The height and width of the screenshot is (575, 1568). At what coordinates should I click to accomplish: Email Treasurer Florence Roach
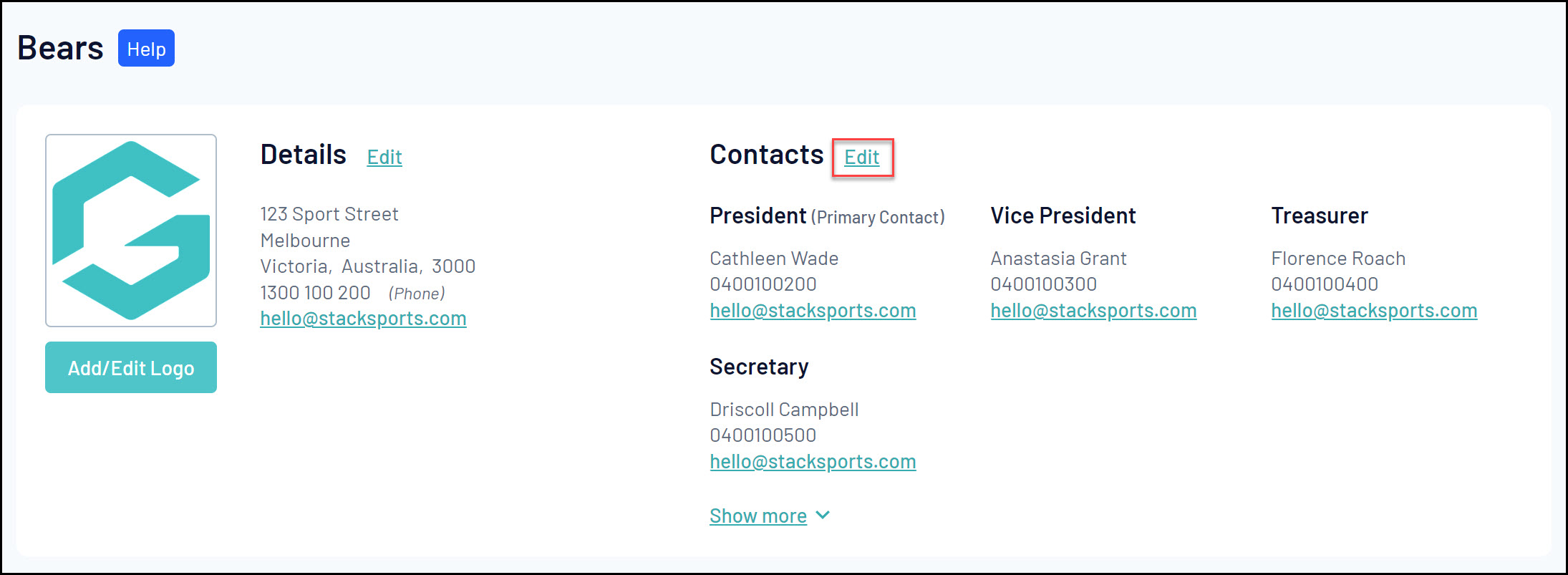[x=1374, y=311]
